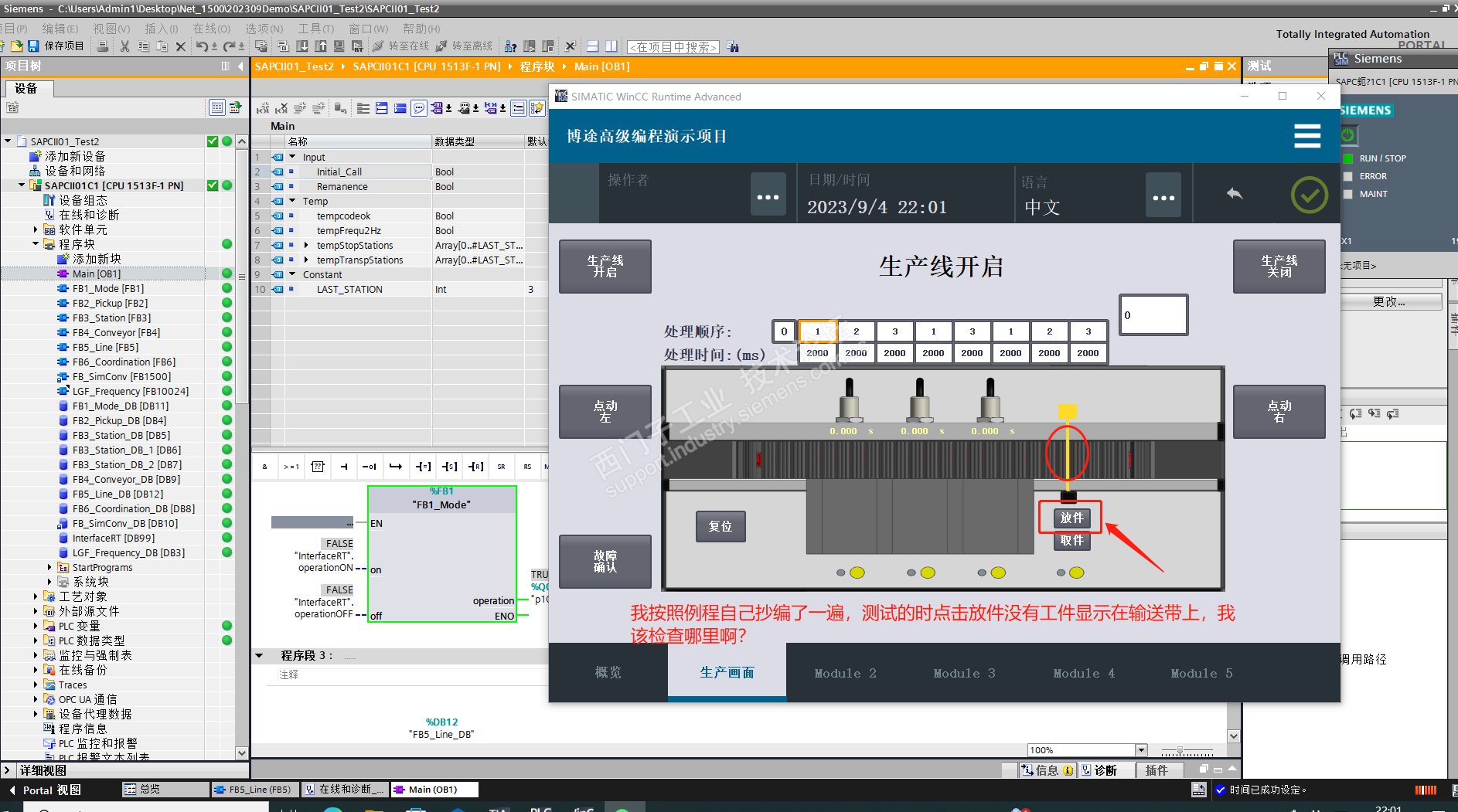Image resolution: width=1458 pixels, height=812 pixels.
Task: Click the copy icon in main toolbar
Action: (x=143, y=46)
